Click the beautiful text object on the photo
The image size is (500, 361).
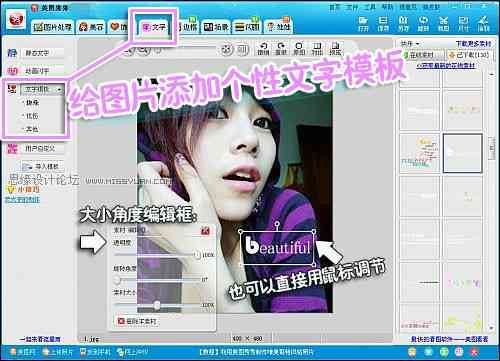point(277,247)
